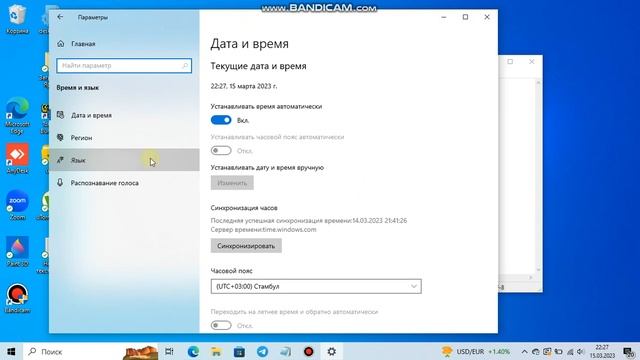Screen dimensions: 640x360
Task: Go back with the Settings back arrow
Action: (x=60, y=17)
